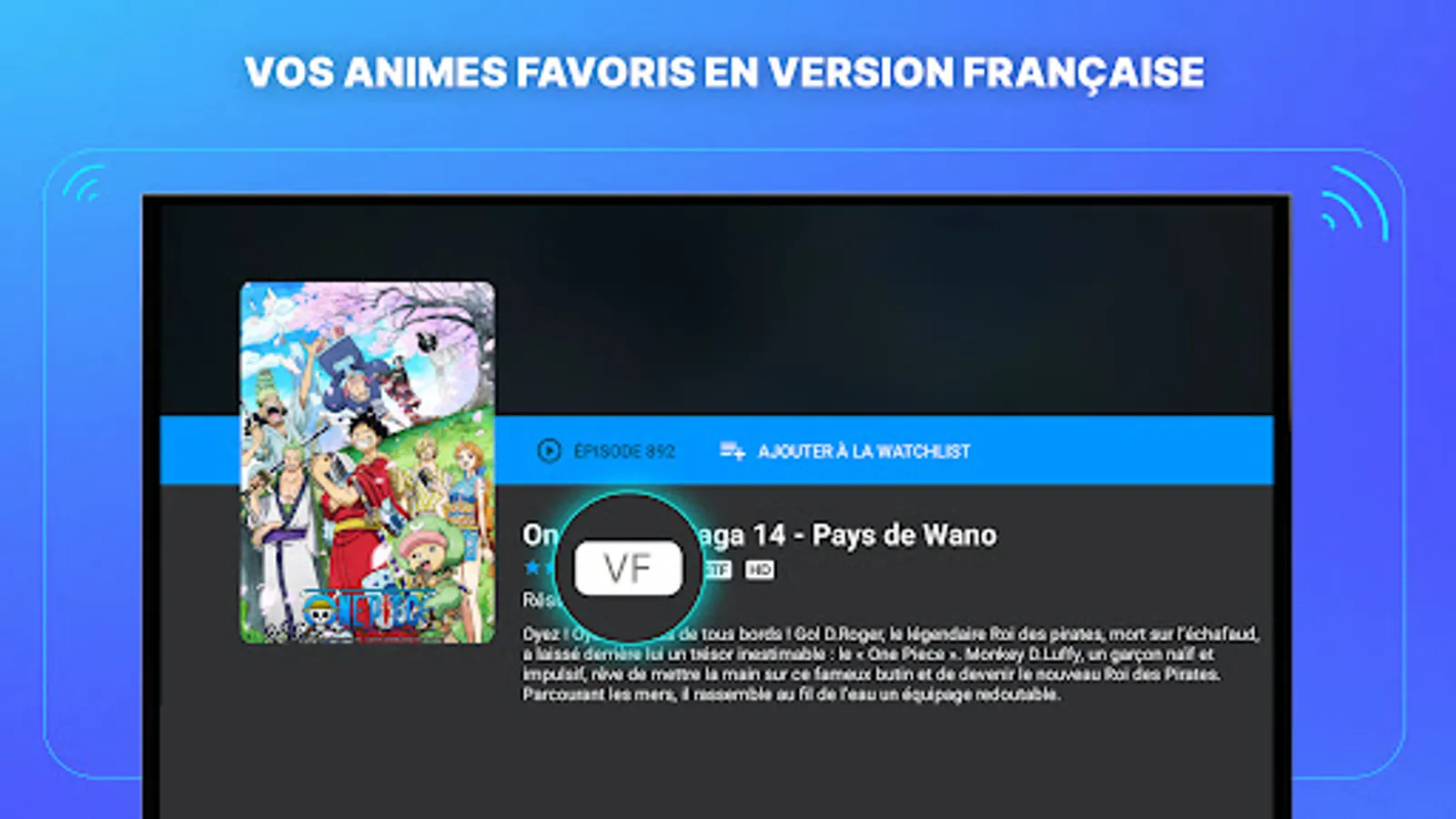
Task: Click the play circle icon beside Épisode 892
Action: pyautogui.click(x=549, y=450)
